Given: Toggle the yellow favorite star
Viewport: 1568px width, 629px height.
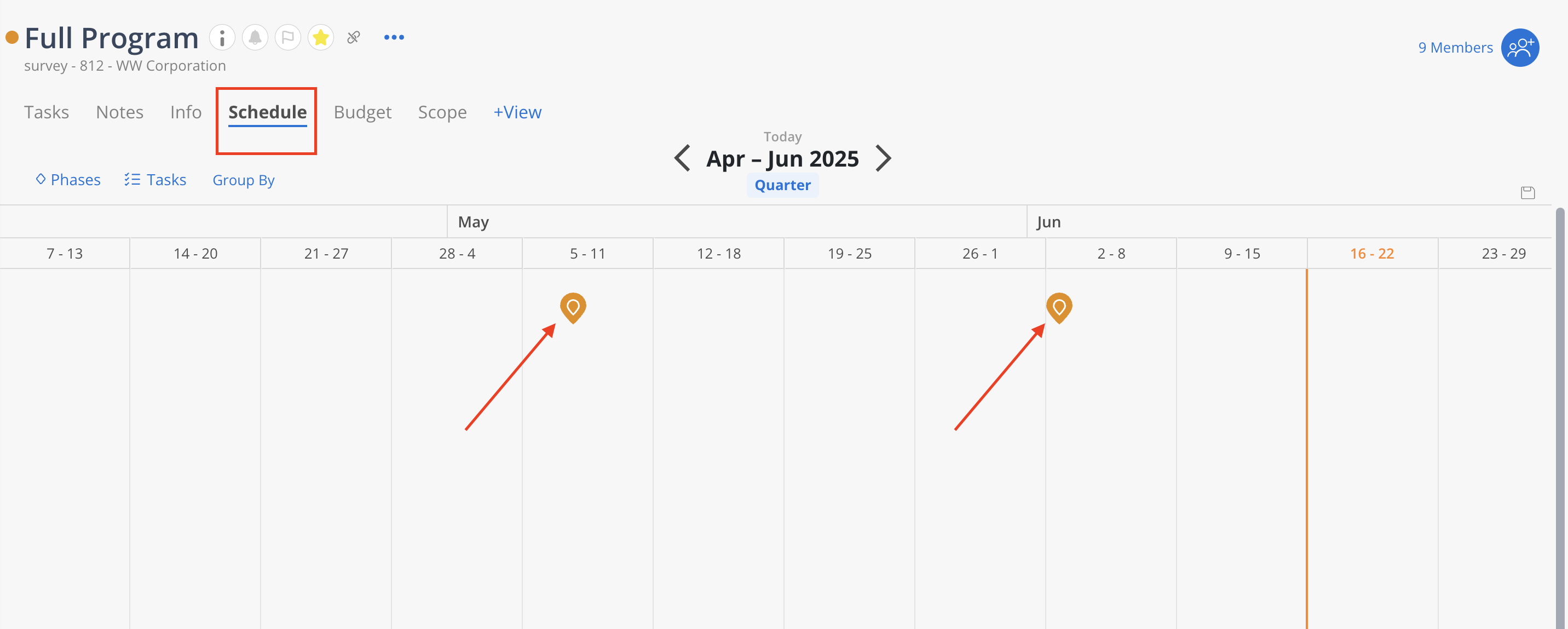Looking at the screenshot, I should [321, 38].
